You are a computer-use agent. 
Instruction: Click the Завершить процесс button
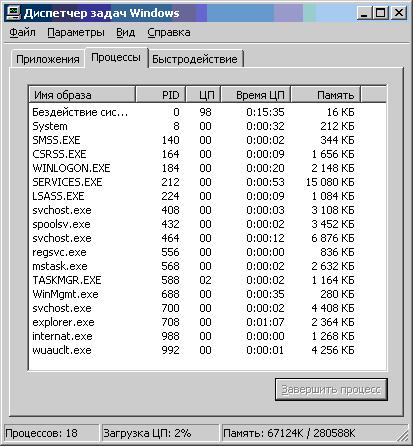click(x=331, y=389)
